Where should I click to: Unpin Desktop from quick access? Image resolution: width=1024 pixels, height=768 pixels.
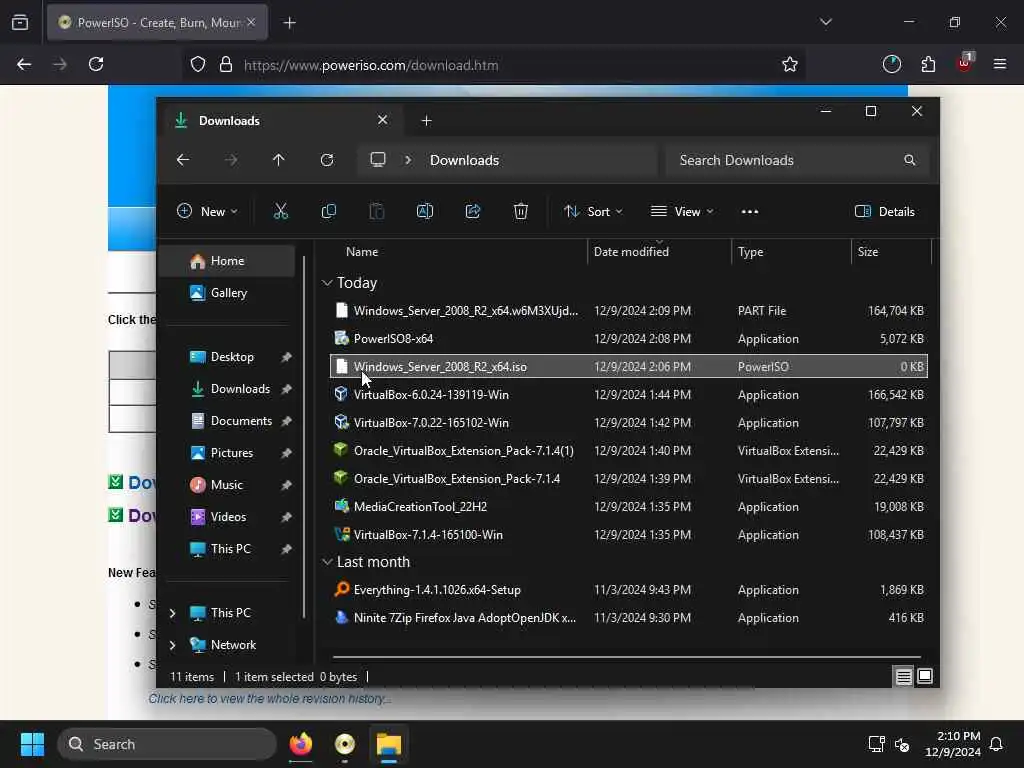(x=286, y=357)
